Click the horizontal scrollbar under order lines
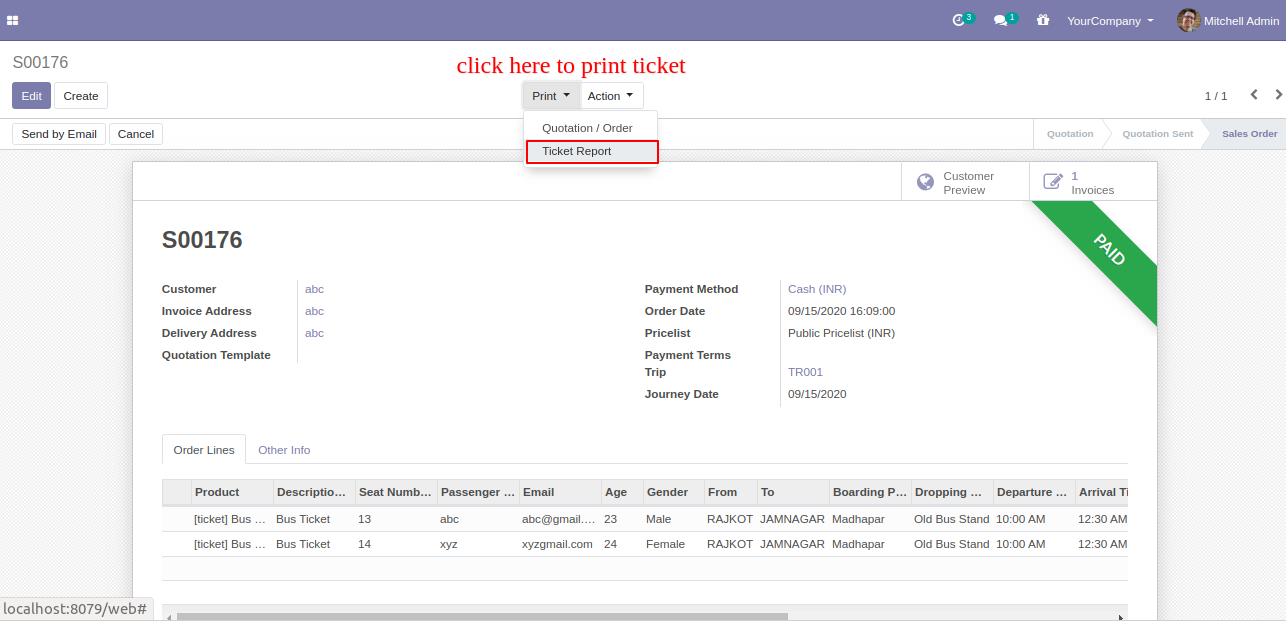1286x621 pixels. coord(482,616)
